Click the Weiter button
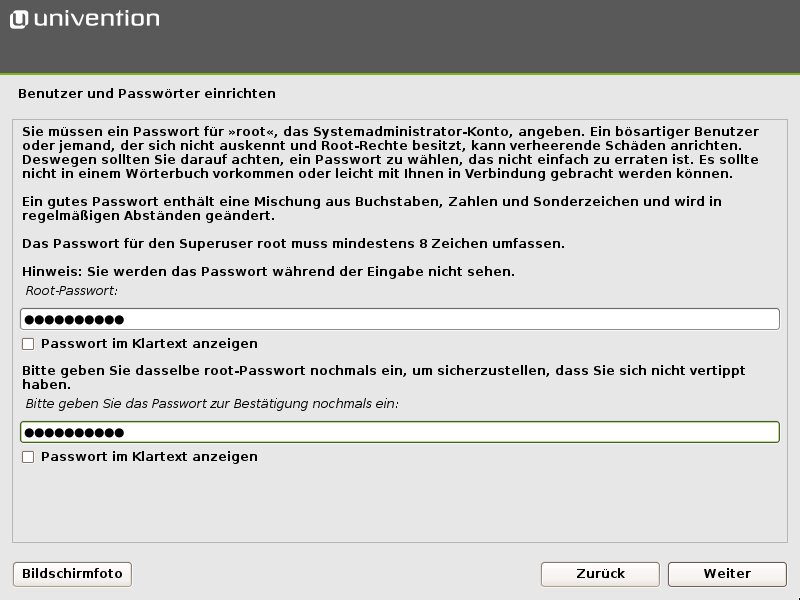The width and height of the screenshot is (800, 600). (727, 574)
